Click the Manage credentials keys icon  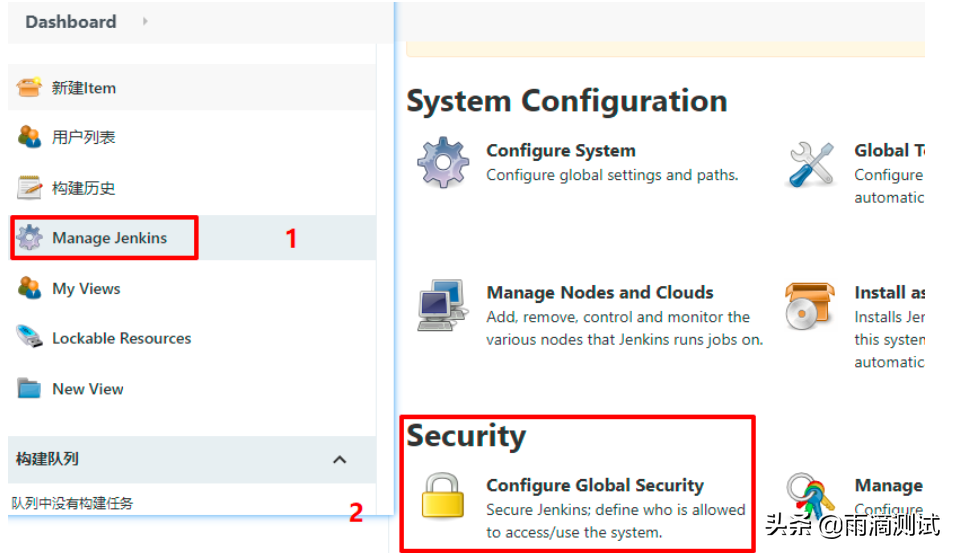click(810, 495)
